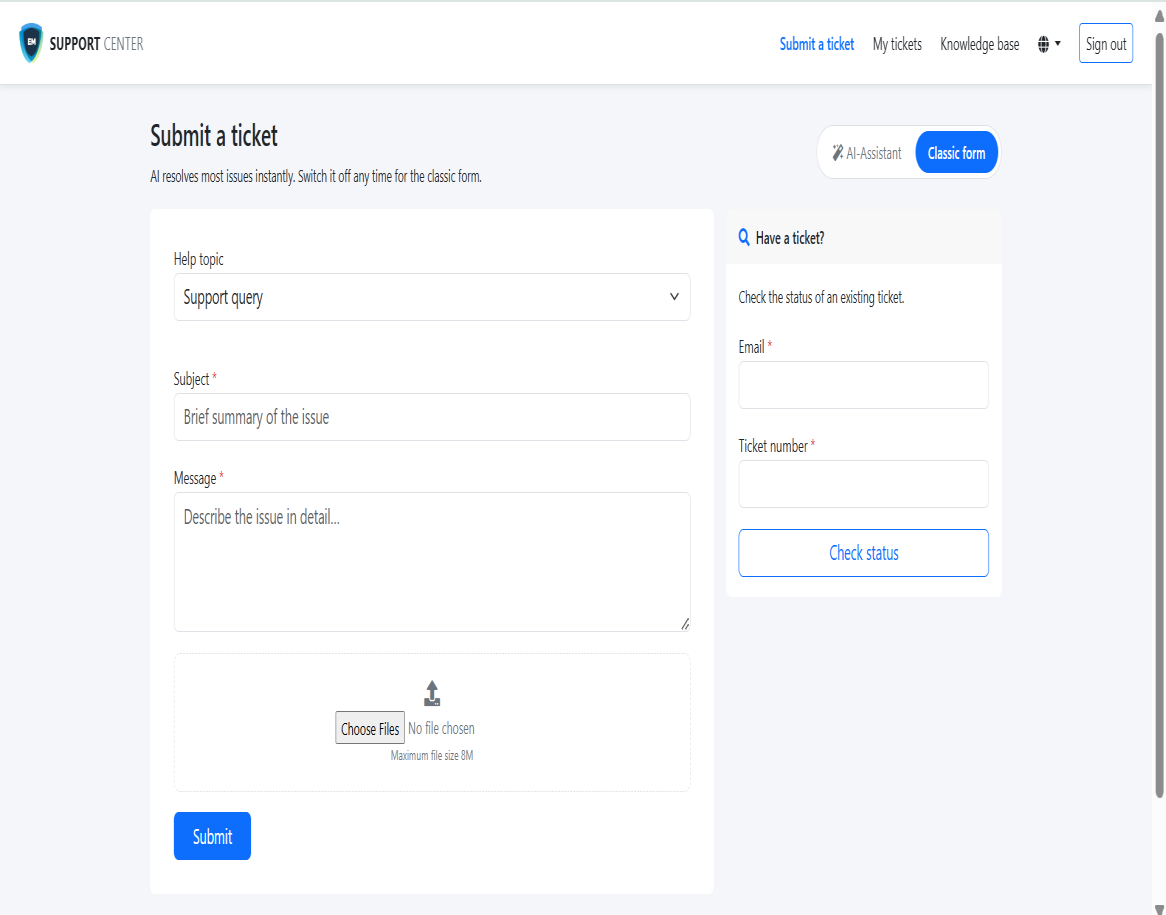The image size is (1166, 915).
Task: Switch to AI-Assistant mode
Action: click(x=866, y=152)
